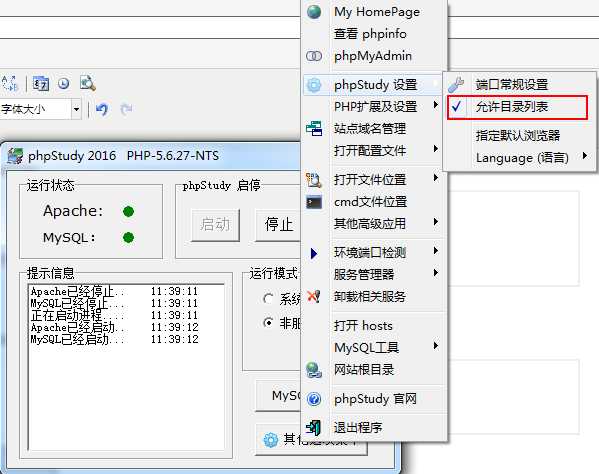Image resolution: width=599 pixels, height=474 pixels.
Task: Click the clock icon in editor toolbar
Action: [x=64, y=84]
